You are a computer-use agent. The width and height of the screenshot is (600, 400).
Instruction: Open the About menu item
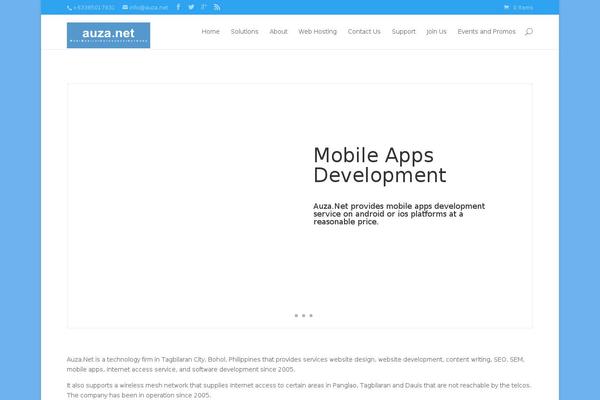coord(279,31)
